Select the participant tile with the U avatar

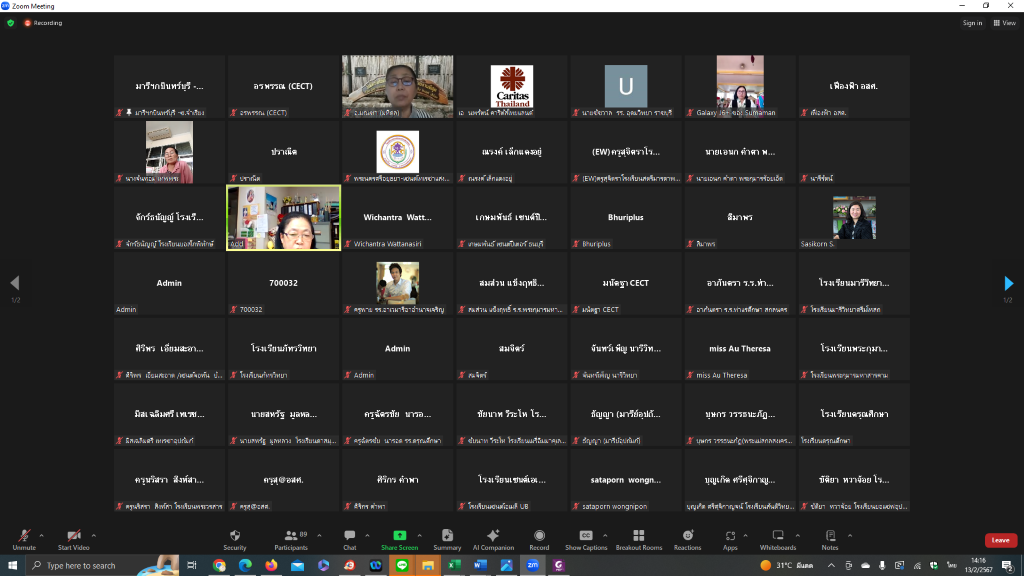click(626, 86)
